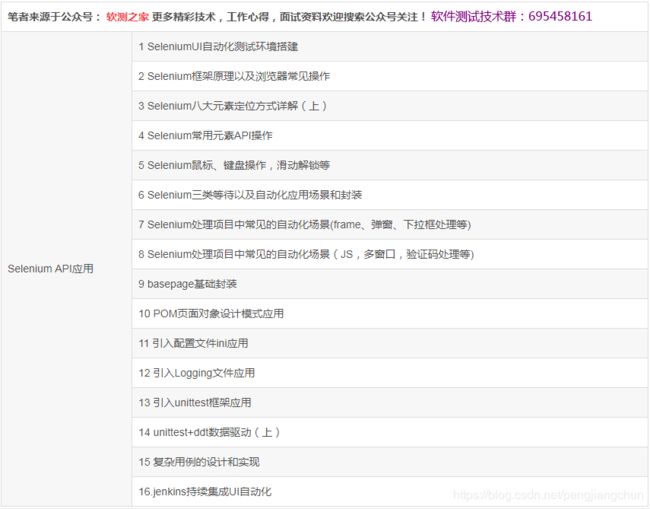Click row 9 basepage基础封装
This screenshot has width=650, height=509.
tap(390, 284)
